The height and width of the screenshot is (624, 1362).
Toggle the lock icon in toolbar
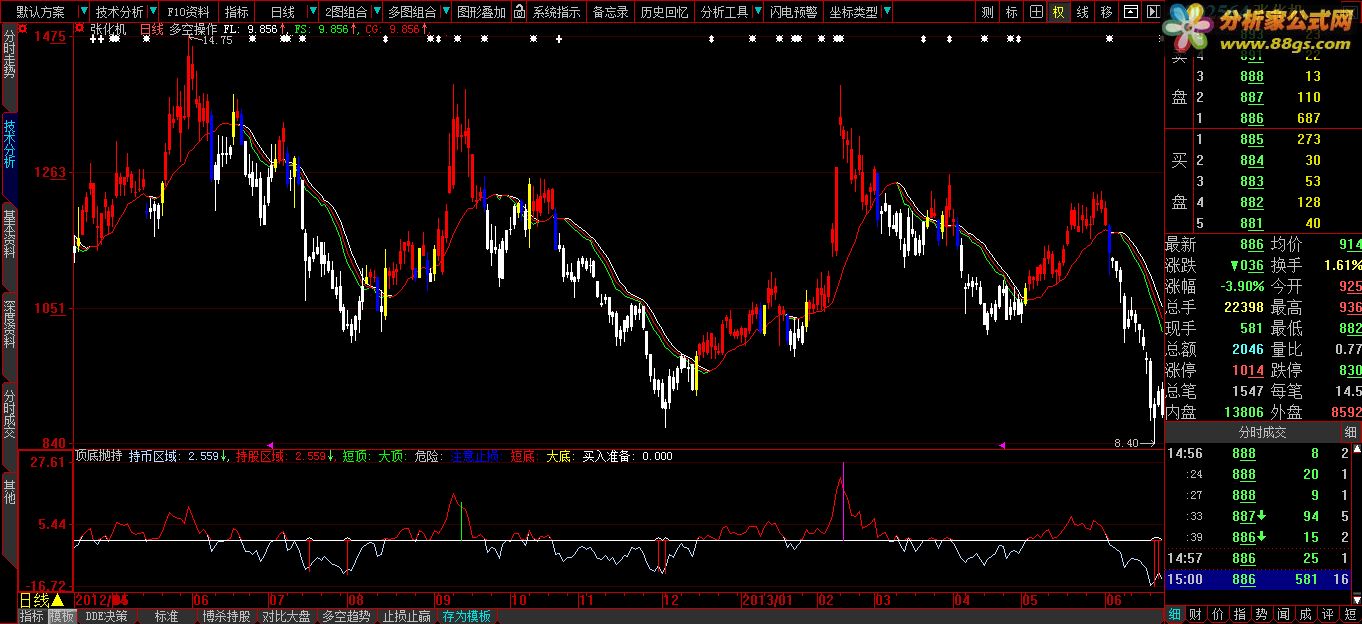coord(521,12)
